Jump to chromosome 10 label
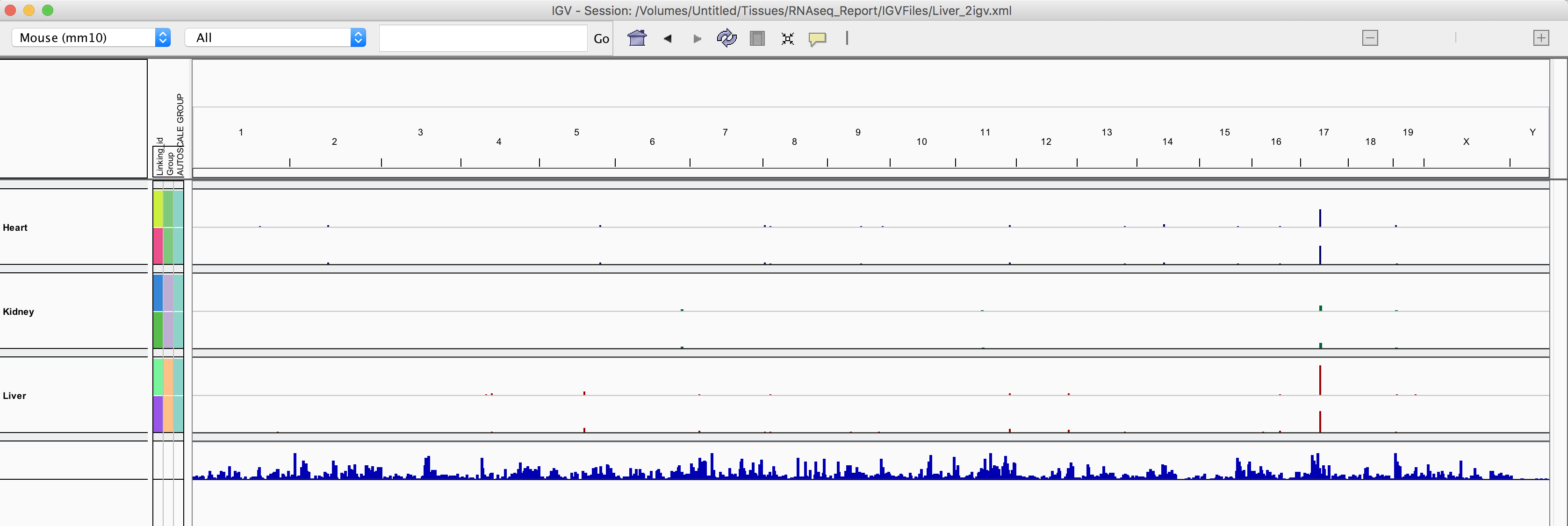The height and width of the screenshot is (526, 1568). 921,142
